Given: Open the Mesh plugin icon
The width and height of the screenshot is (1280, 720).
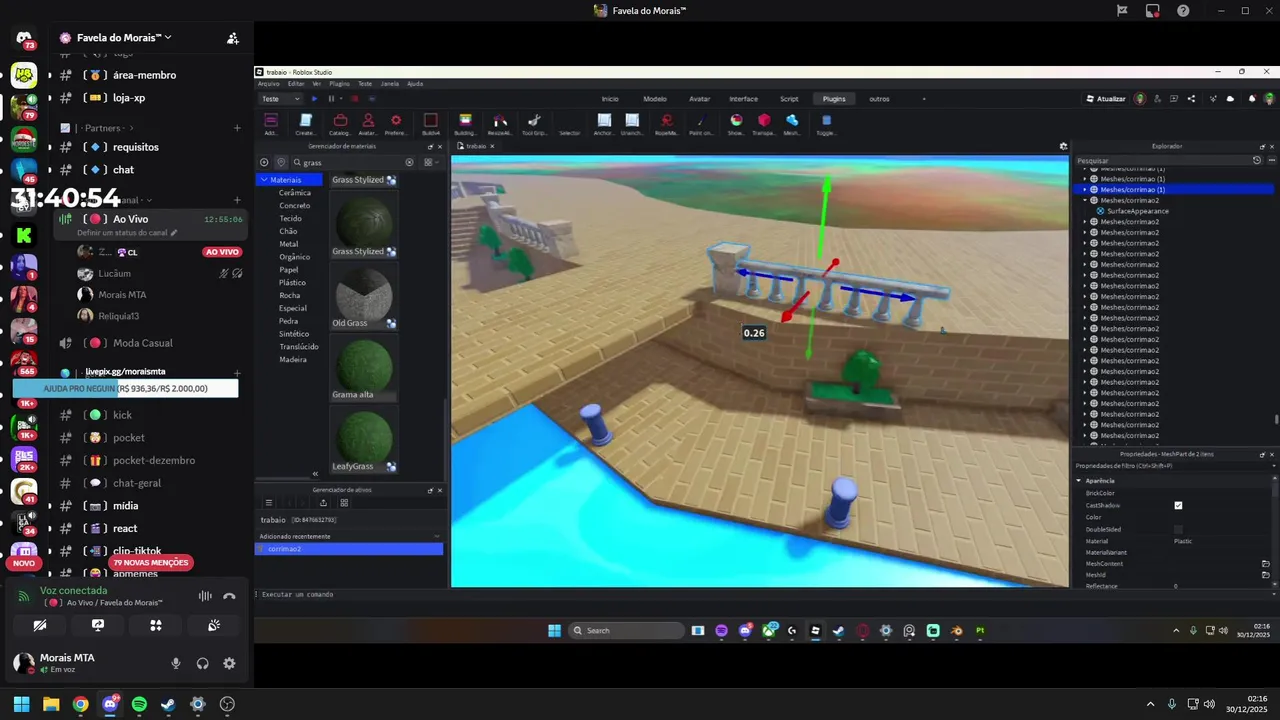Looking at the screenshot, I should 792,121.
